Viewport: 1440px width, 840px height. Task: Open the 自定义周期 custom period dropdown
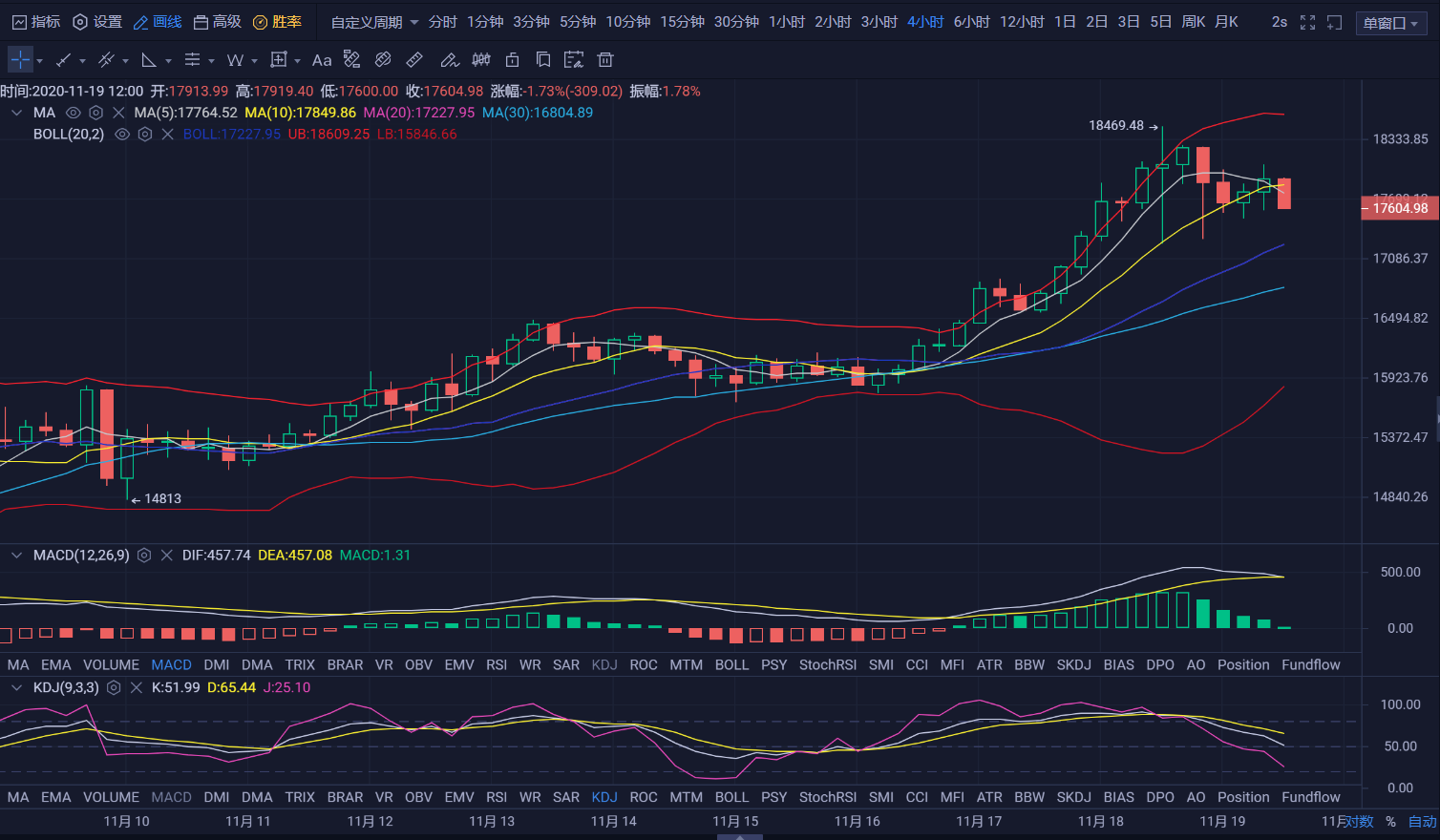pyautogui.click(x=374, y=22)
